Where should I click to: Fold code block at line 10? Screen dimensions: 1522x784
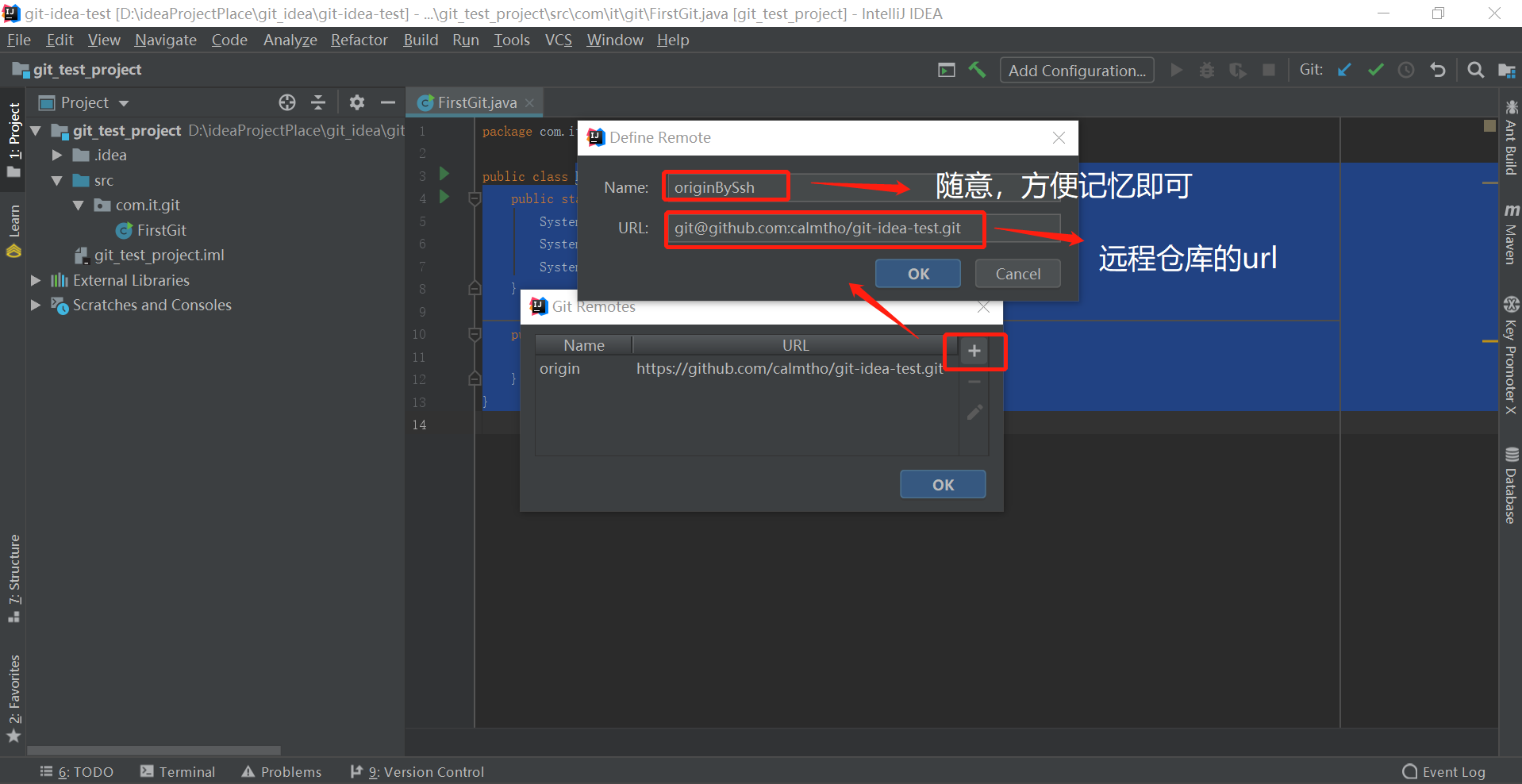pos(475,334)
